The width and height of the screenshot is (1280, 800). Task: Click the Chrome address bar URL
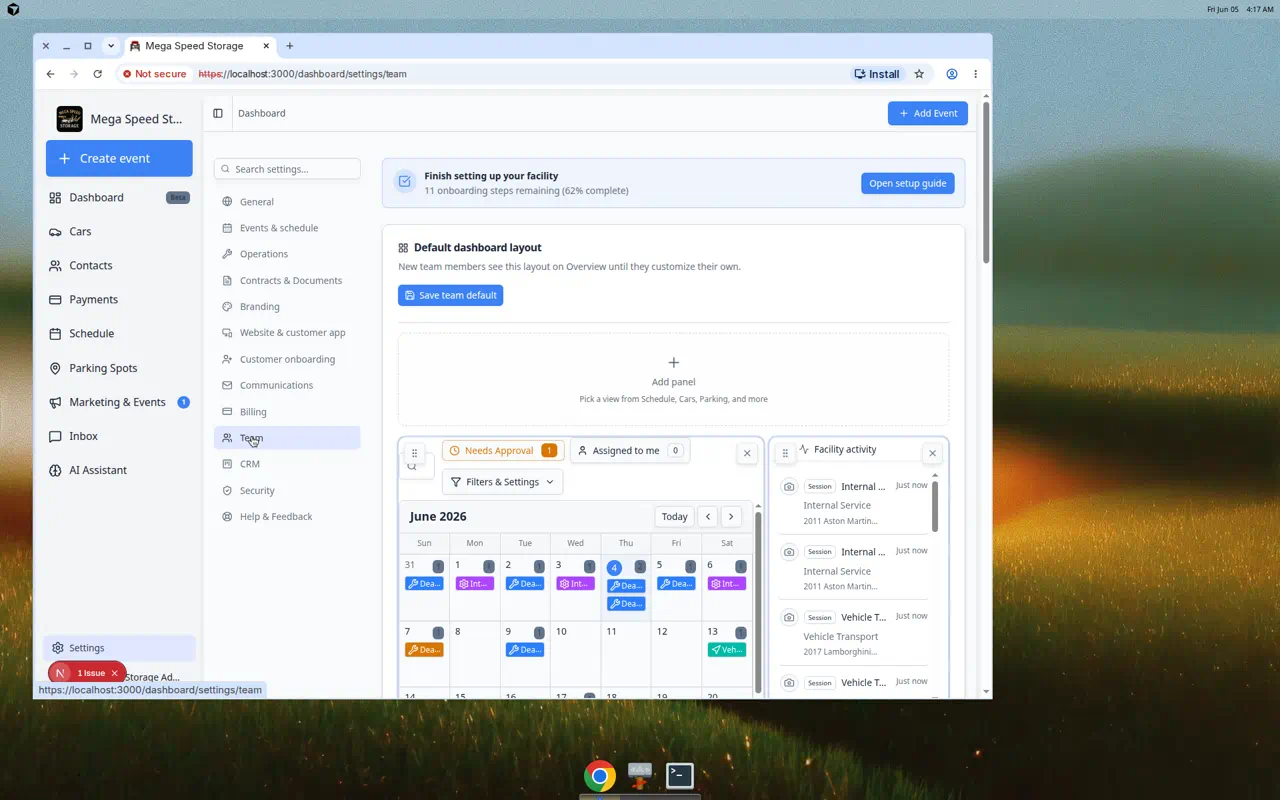coord(303,74)
